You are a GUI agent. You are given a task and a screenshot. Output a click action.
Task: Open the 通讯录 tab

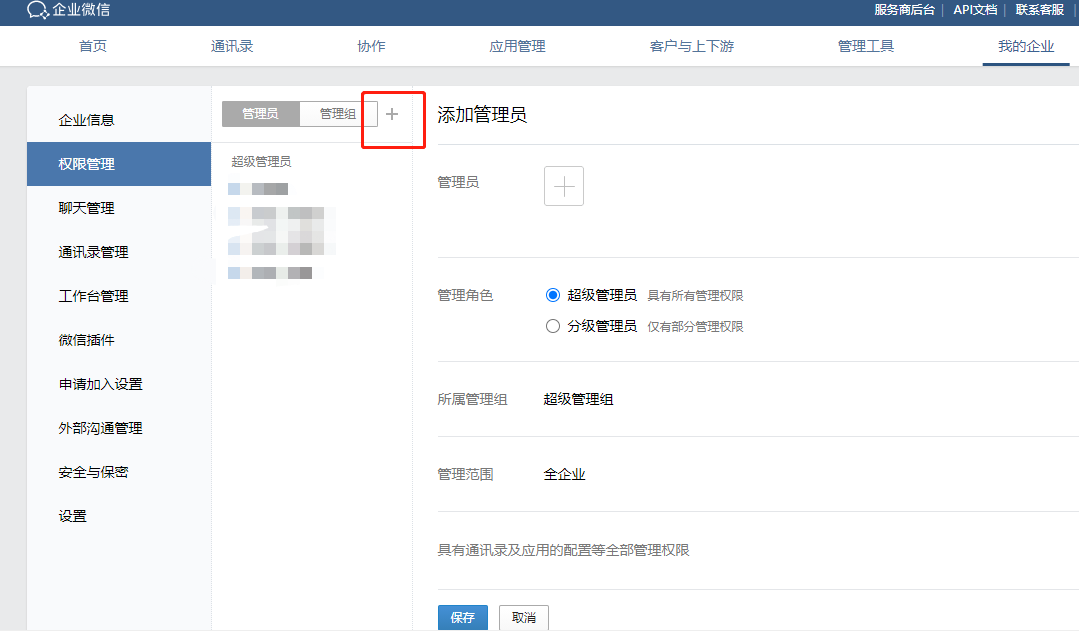(232, 45)
